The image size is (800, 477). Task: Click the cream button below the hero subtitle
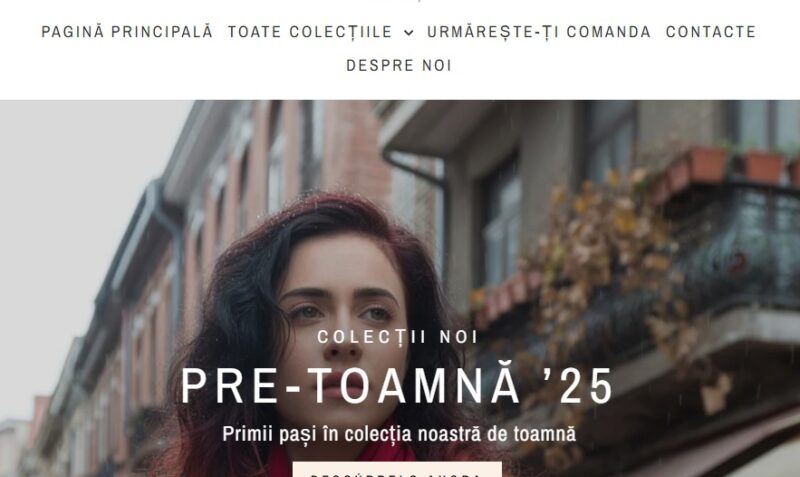397,469
